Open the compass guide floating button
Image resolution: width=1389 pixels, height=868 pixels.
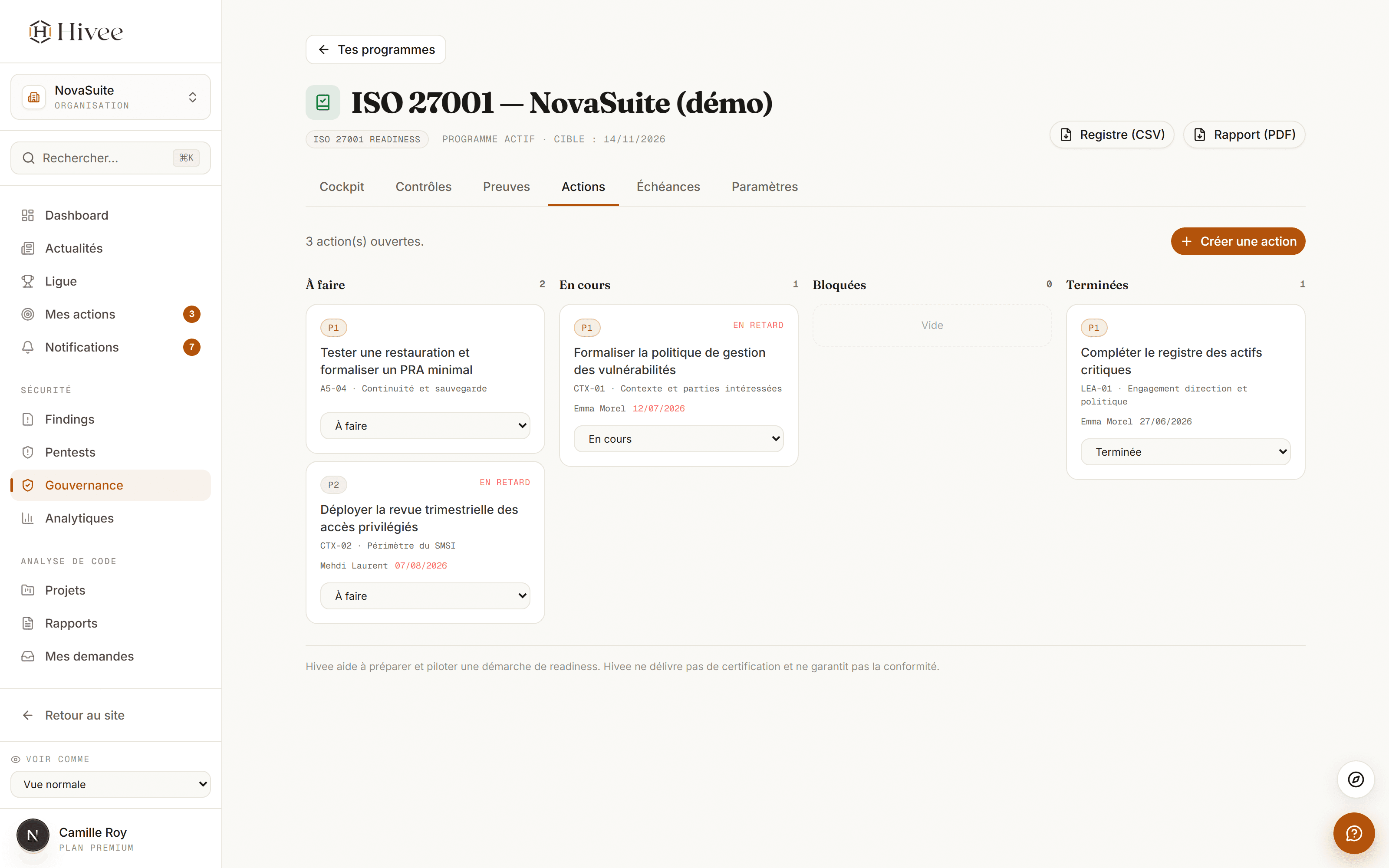1356,779
